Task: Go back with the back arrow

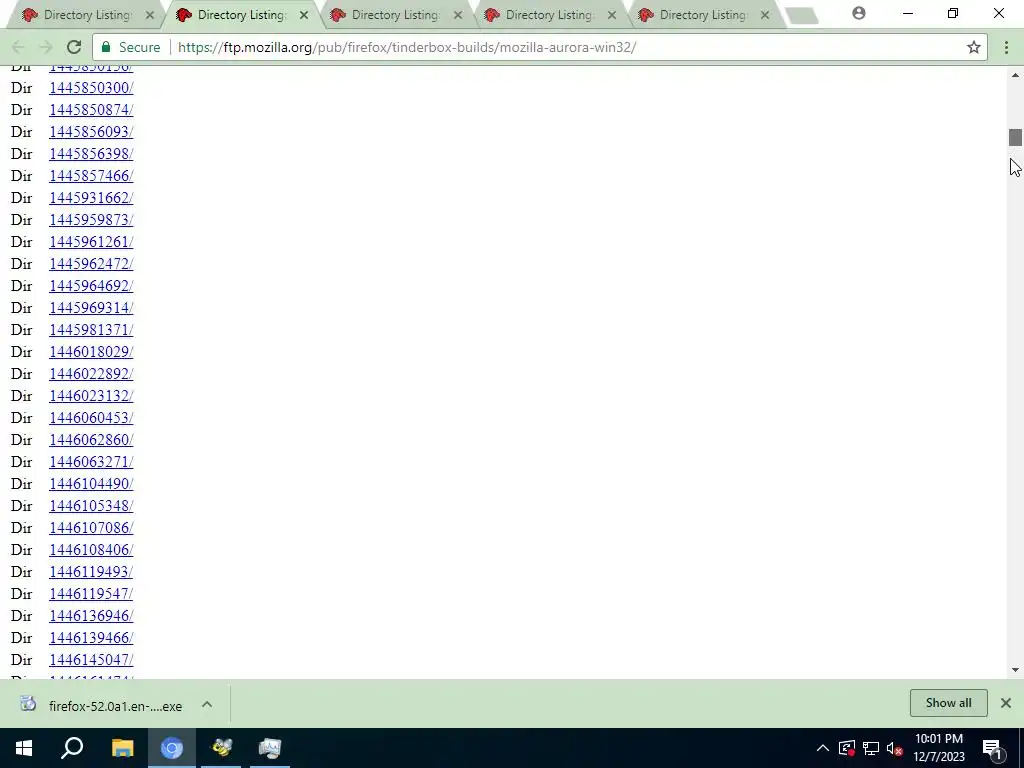Action: (x=18, y=47)
